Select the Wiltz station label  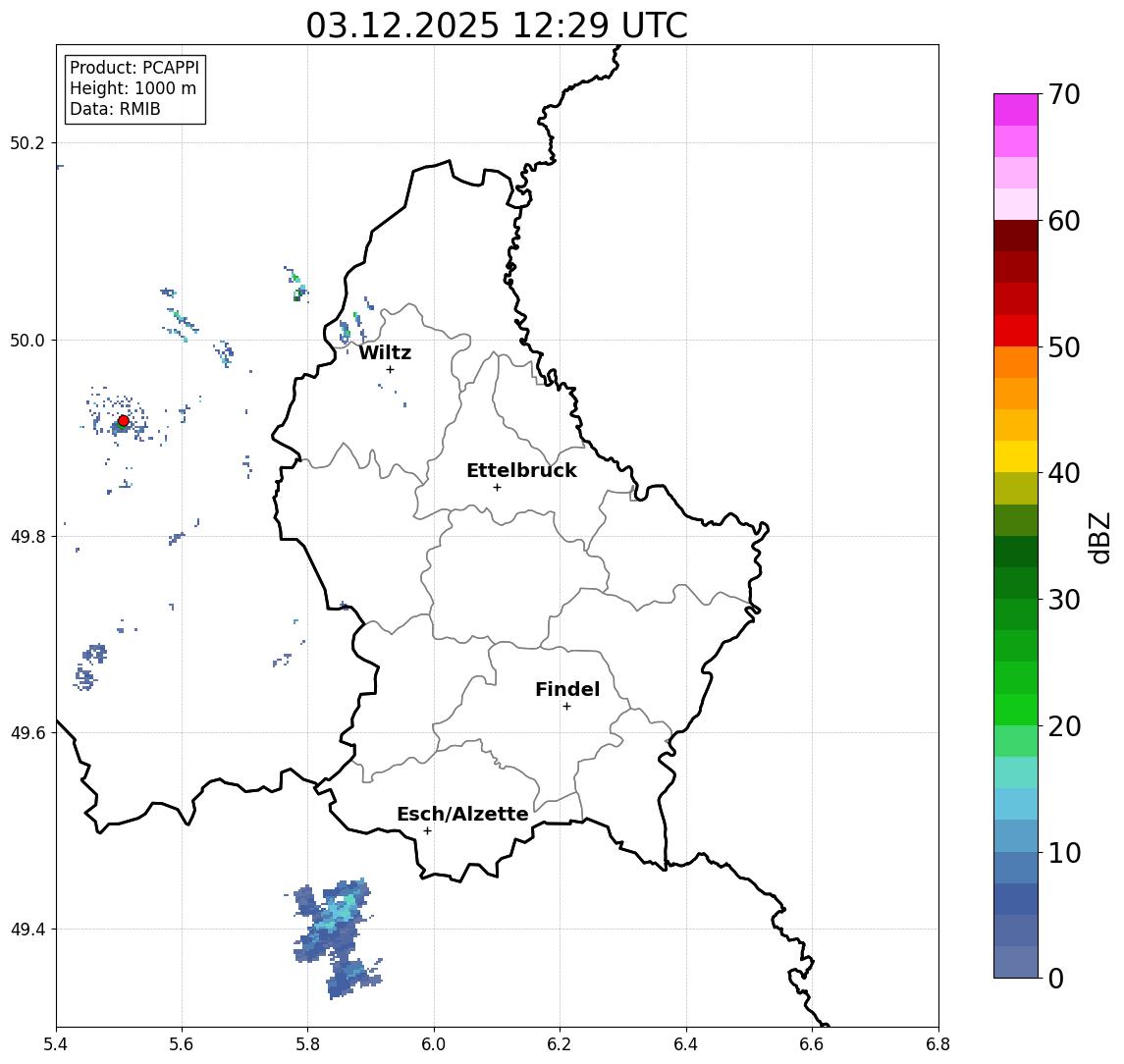pyautogui.click(x=385, y=352)
